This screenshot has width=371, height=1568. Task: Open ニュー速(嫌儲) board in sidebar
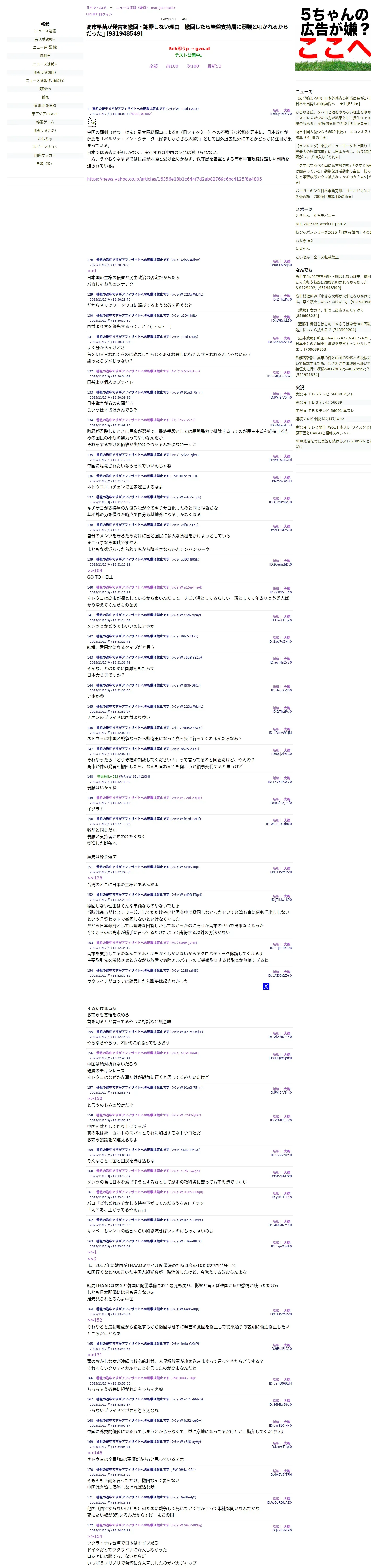(45, 48)
